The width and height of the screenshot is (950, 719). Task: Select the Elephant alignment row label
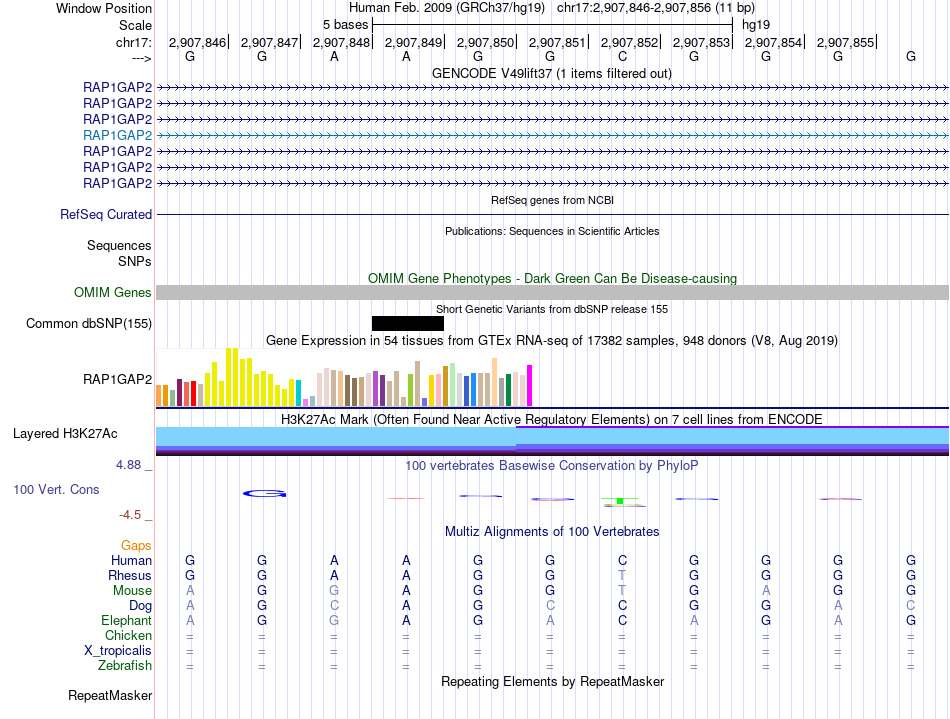point(127,620)
